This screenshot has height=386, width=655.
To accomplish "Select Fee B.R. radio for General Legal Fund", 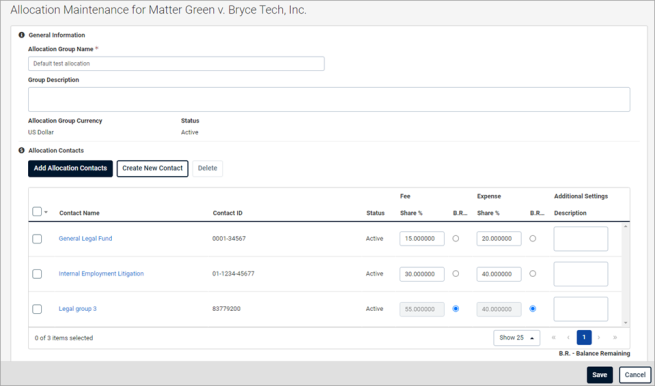I will tap(456, 239).
